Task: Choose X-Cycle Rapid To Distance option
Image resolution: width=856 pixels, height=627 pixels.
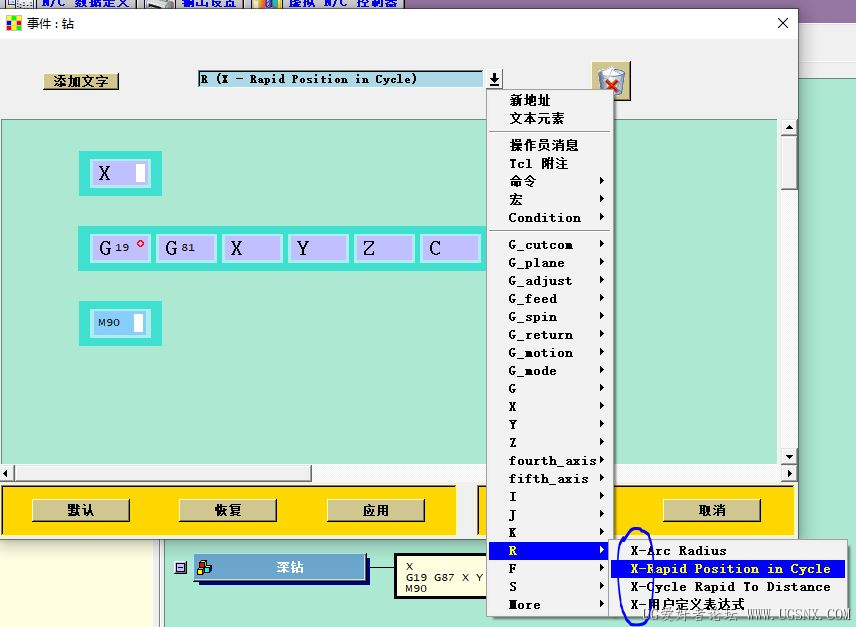Action: pyautogui.click(x=728, y=587)
